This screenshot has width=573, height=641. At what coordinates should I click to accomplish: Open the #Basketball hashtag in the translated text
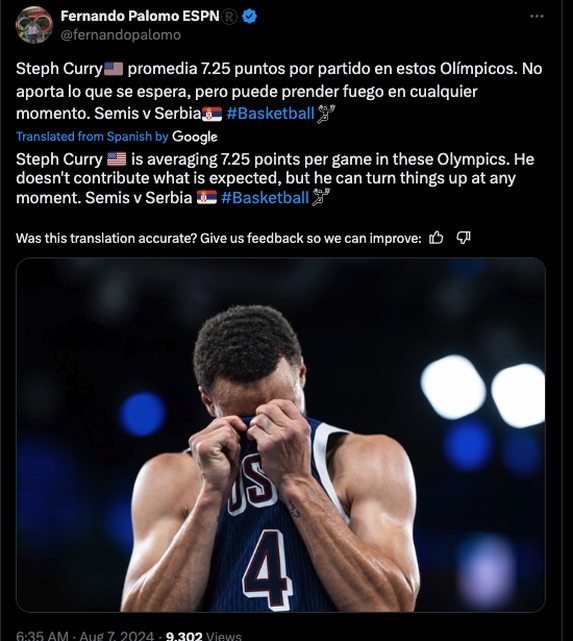coord(265,198)
